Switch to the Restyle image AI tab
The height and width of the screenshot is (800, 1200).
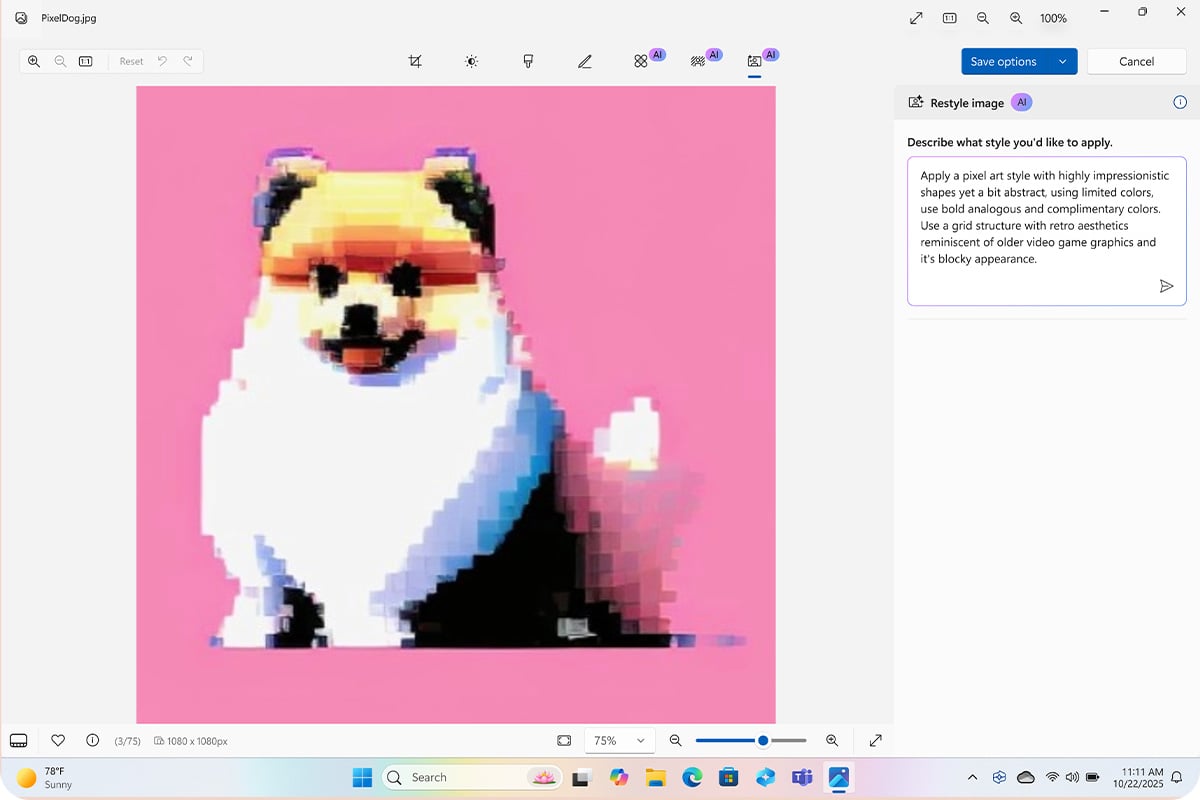(x=755, y=62)
